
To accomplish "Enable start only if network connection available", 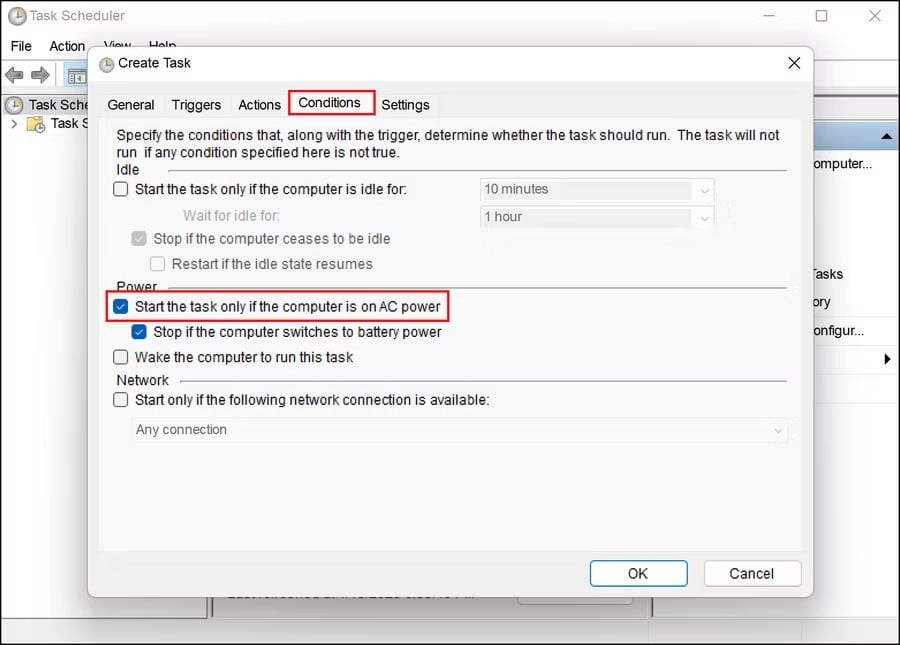I will (x=121, y=399).
